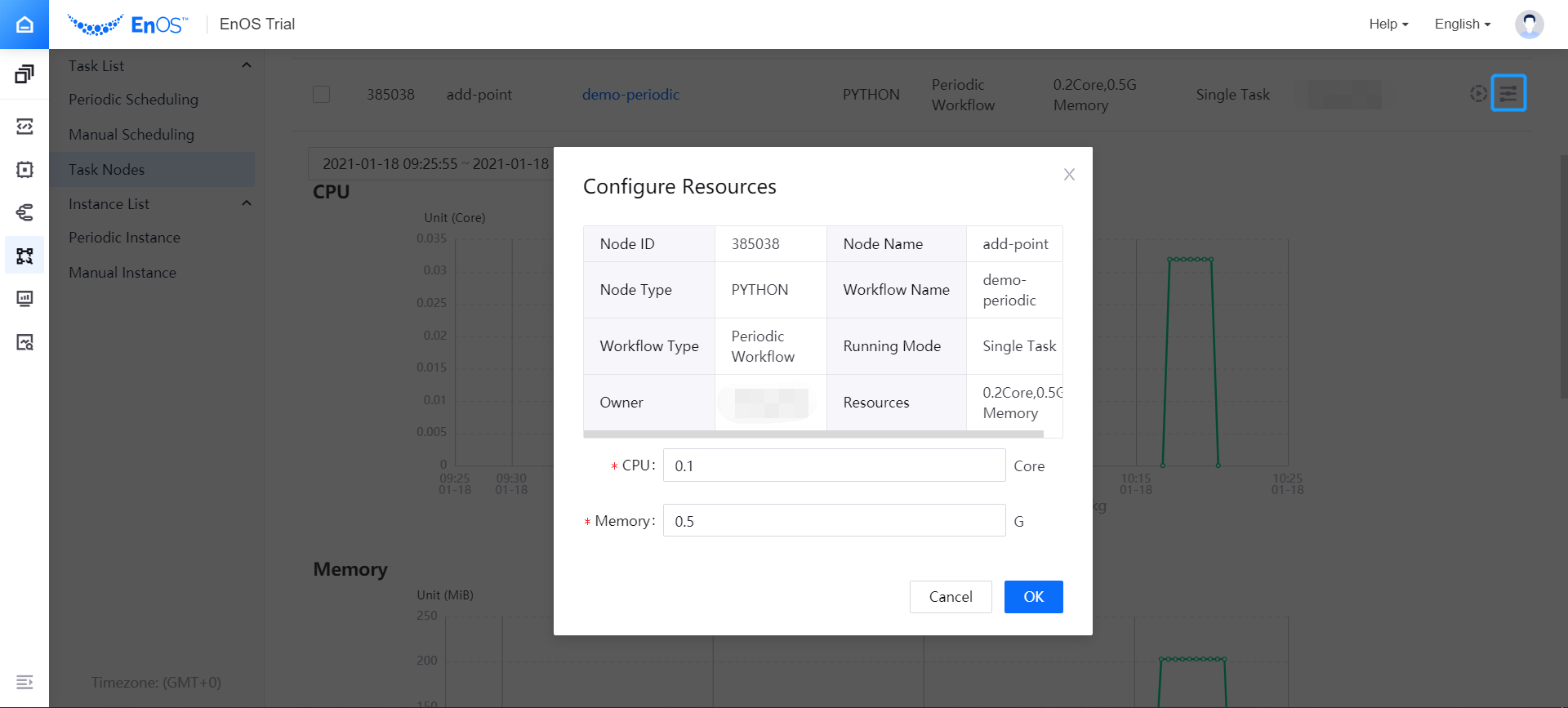This screenshot has width=1568, height=708.
Task: Open the search report sidebar icon
Action: pyautogui.click(x=24, y=342)
